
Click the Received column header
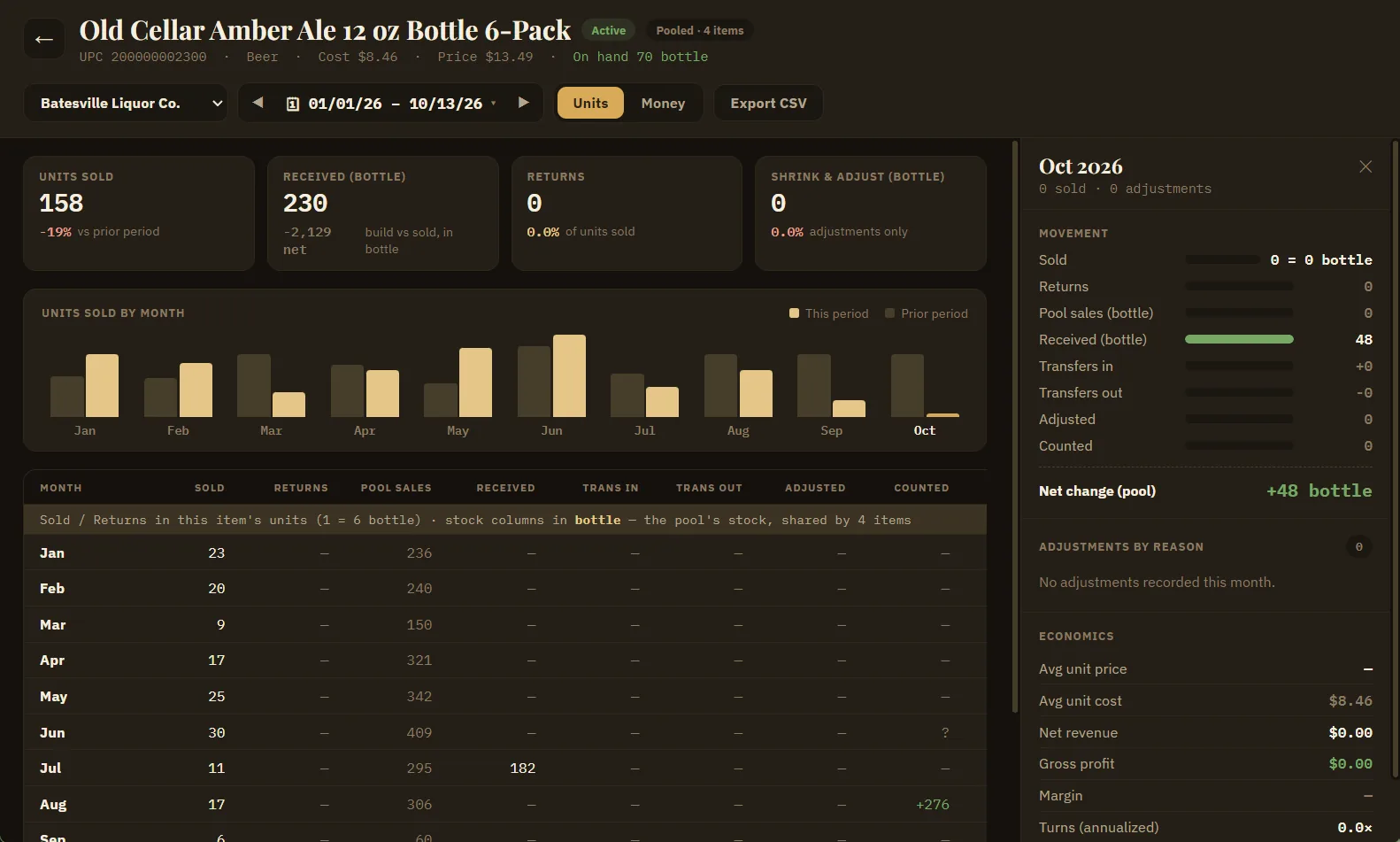point(505,488)
